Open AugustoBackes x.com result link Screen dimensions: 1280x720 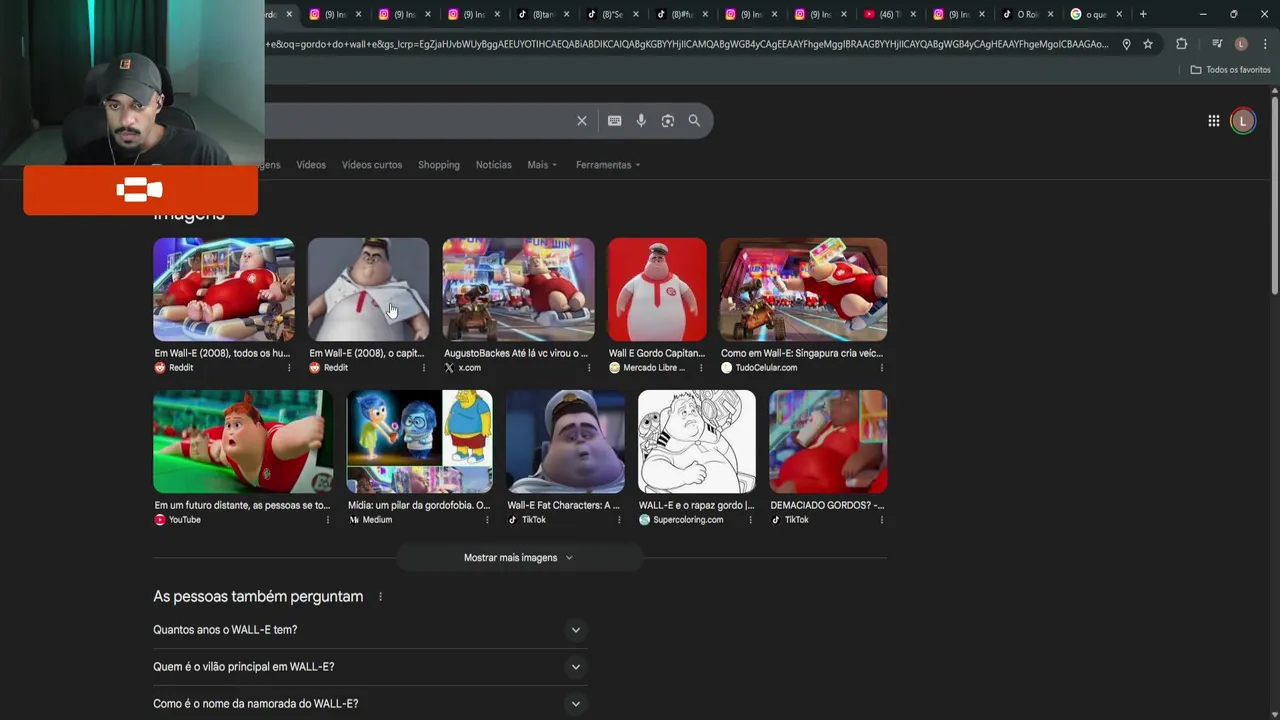pos(516,353)
